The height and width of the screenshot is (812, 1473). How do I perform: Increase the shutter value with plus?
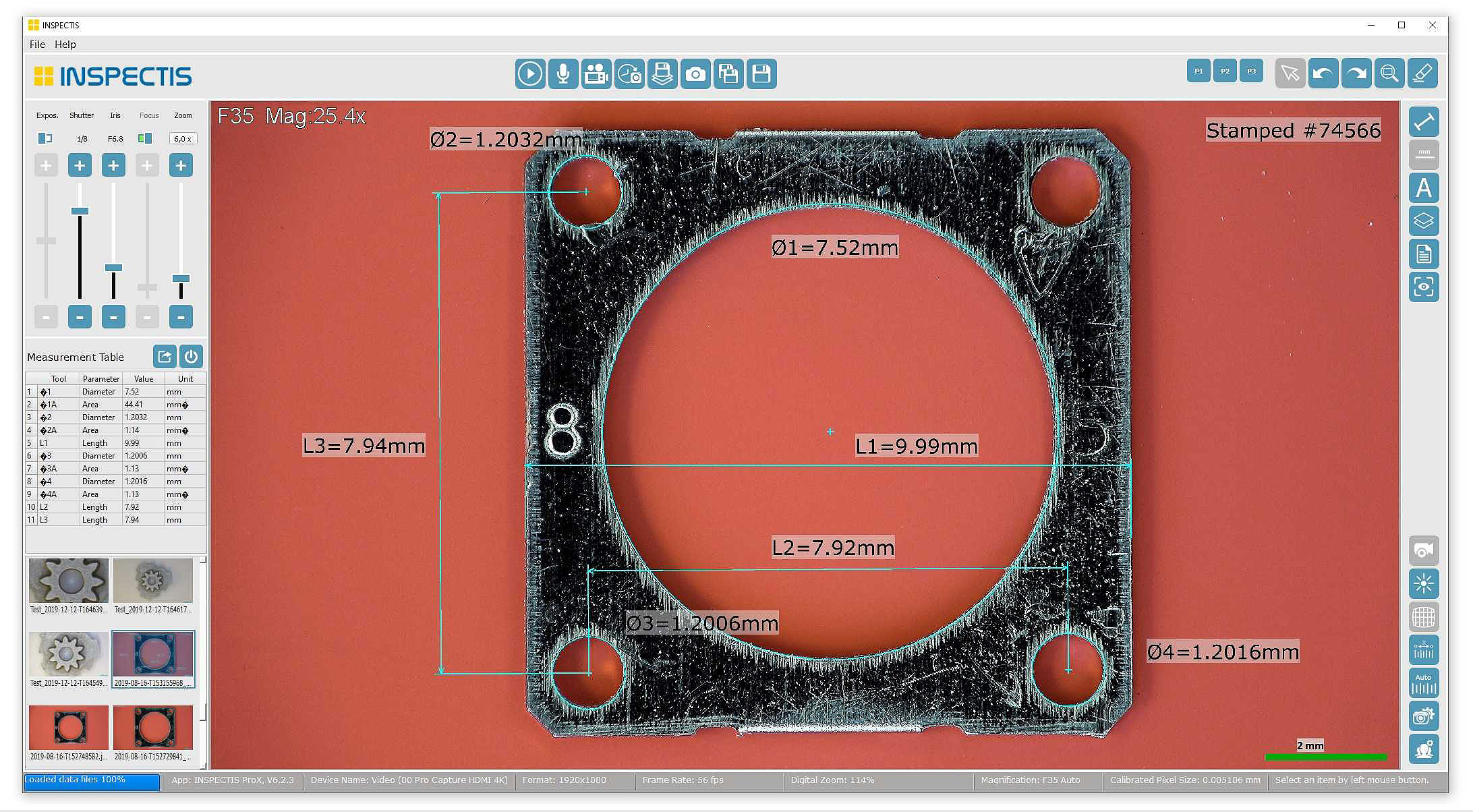pyautogui.click(x=80, y=165)
